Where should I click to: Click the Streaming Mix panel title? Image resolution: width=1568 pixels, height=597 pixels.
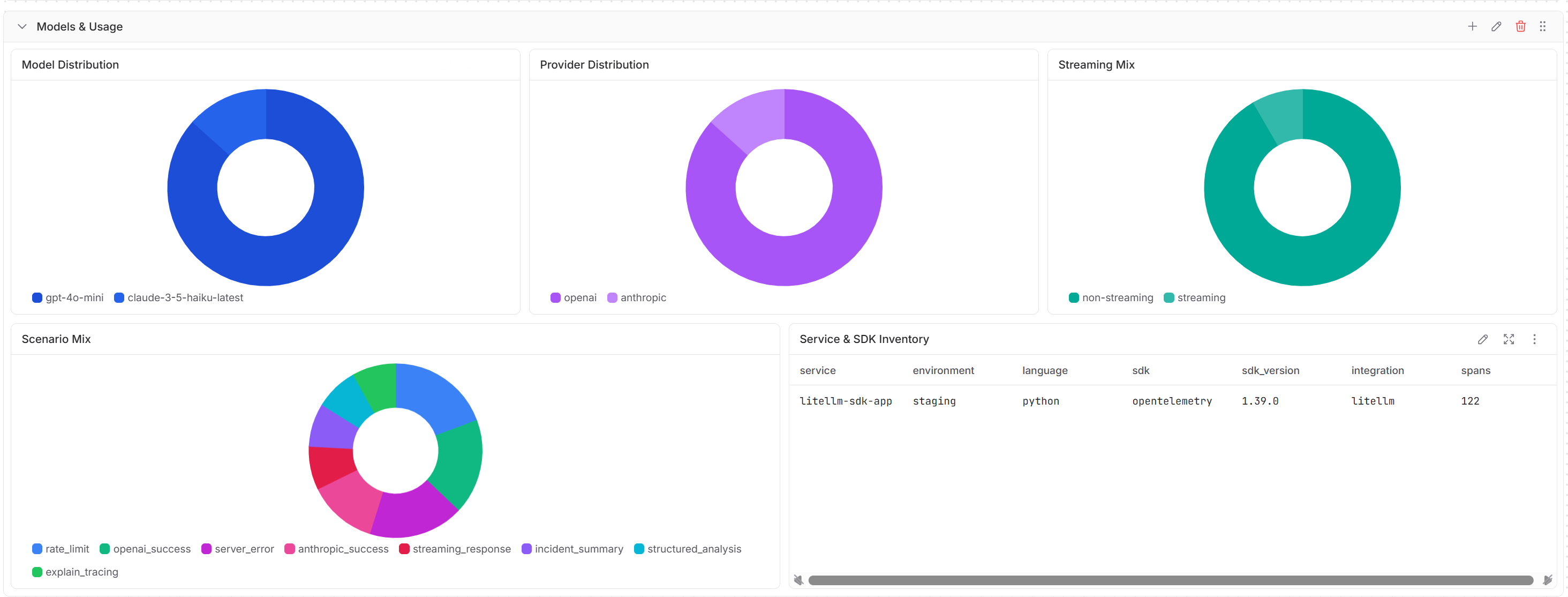[1096, 64]
